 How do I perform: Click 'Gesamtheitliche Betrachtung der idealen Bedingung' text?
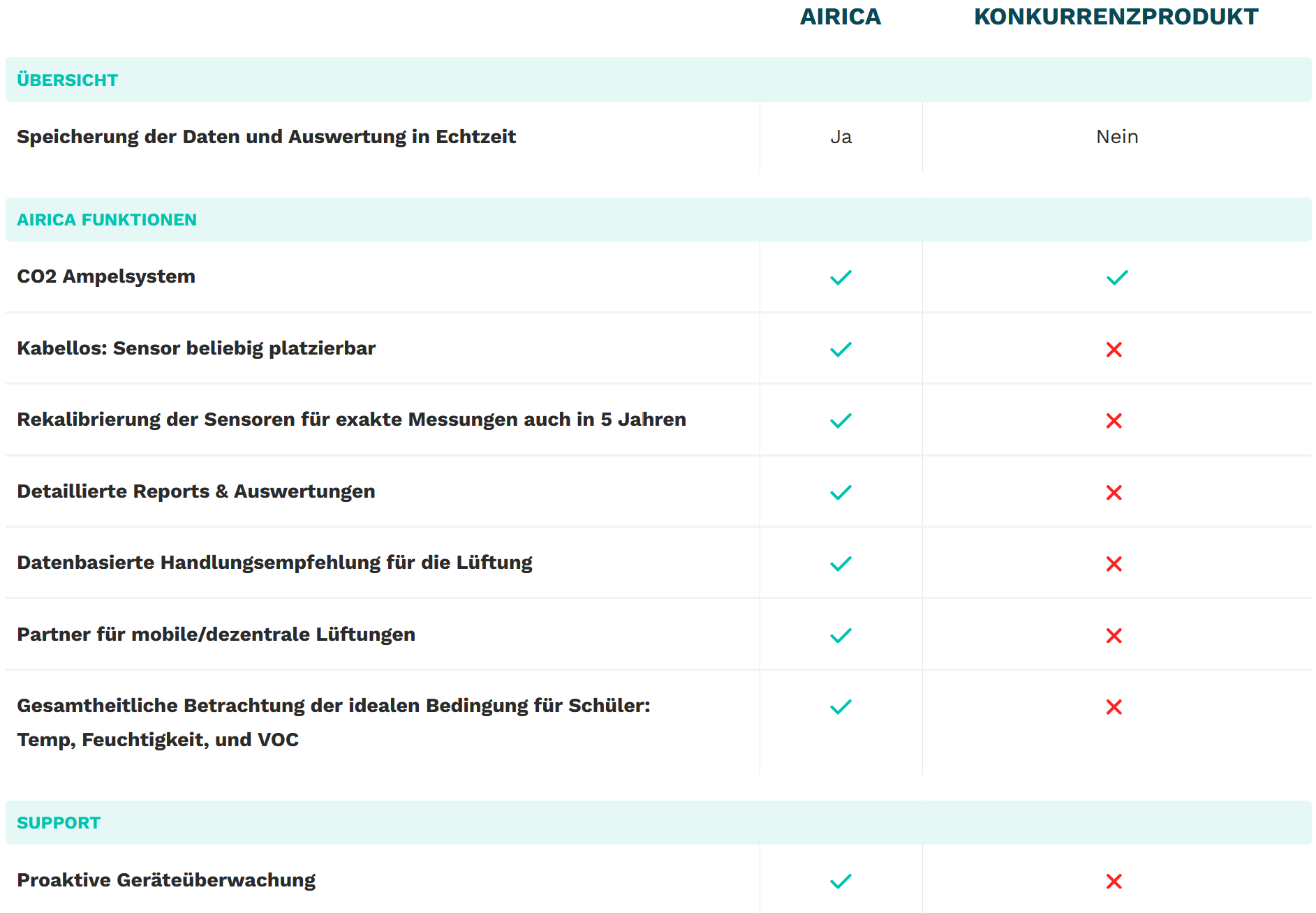pyautogui.click(x=334, y=706)
